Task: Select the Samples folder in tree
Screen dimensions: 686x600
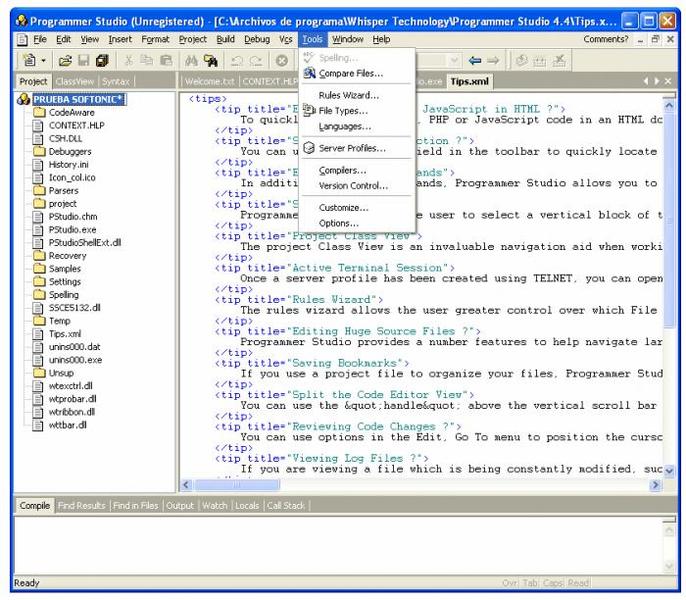Action: 65,269
